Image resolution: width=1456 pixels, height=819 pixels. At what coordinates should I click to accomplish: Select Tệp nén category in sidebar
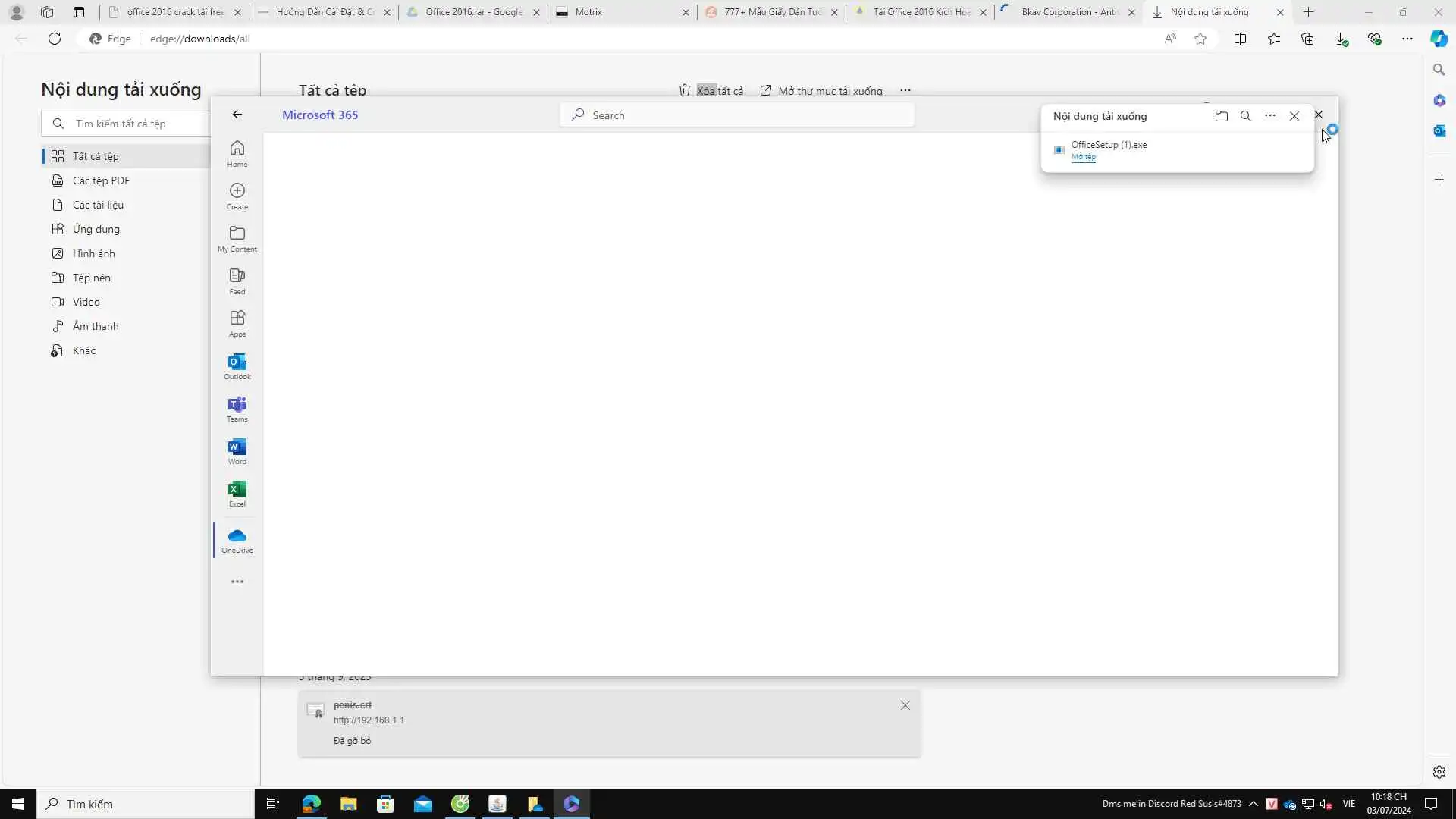point(92,278)
